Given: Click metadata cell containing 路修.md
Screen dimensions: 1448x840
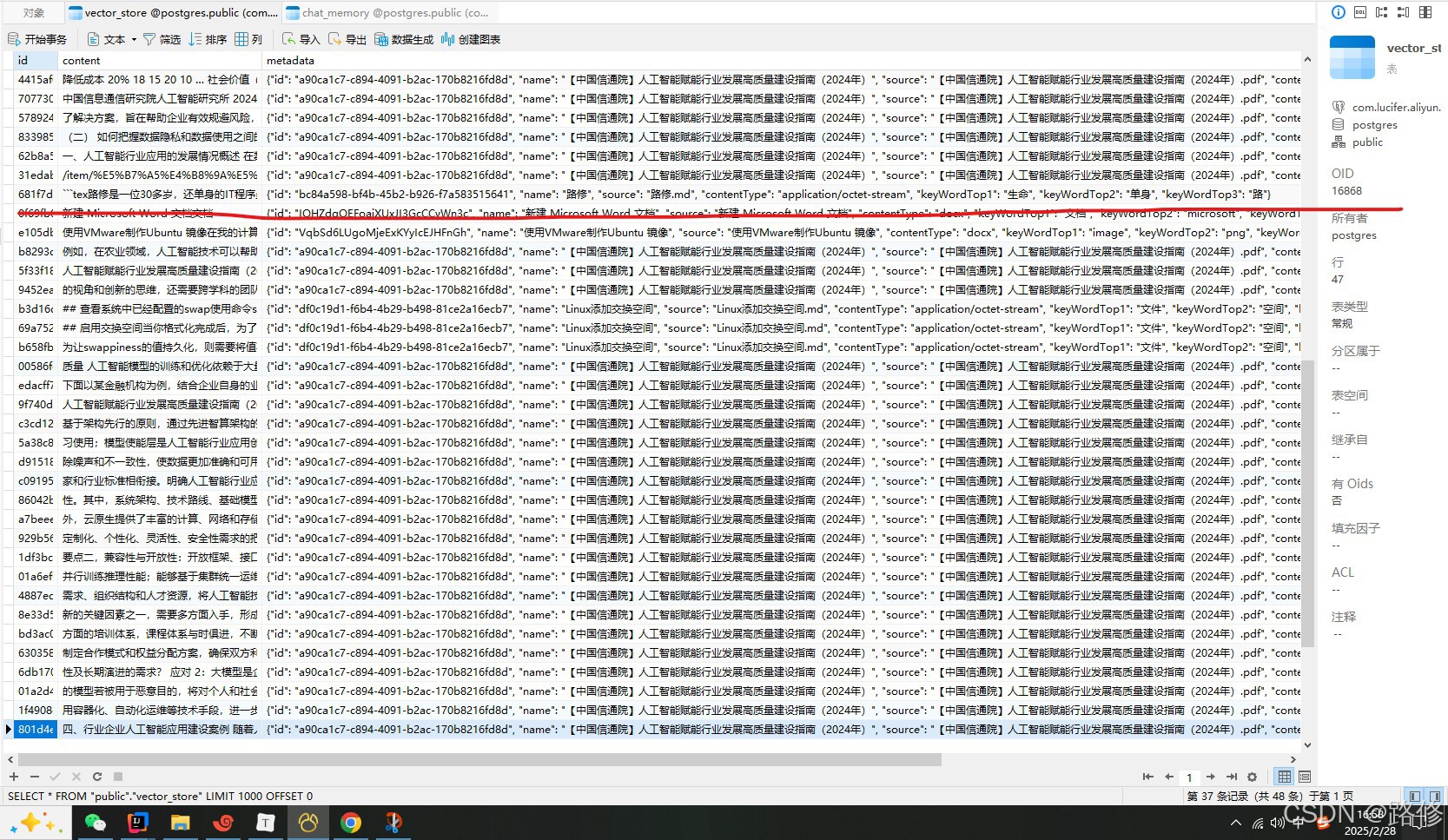Looking at the screenshot, I should pos(781,195).
